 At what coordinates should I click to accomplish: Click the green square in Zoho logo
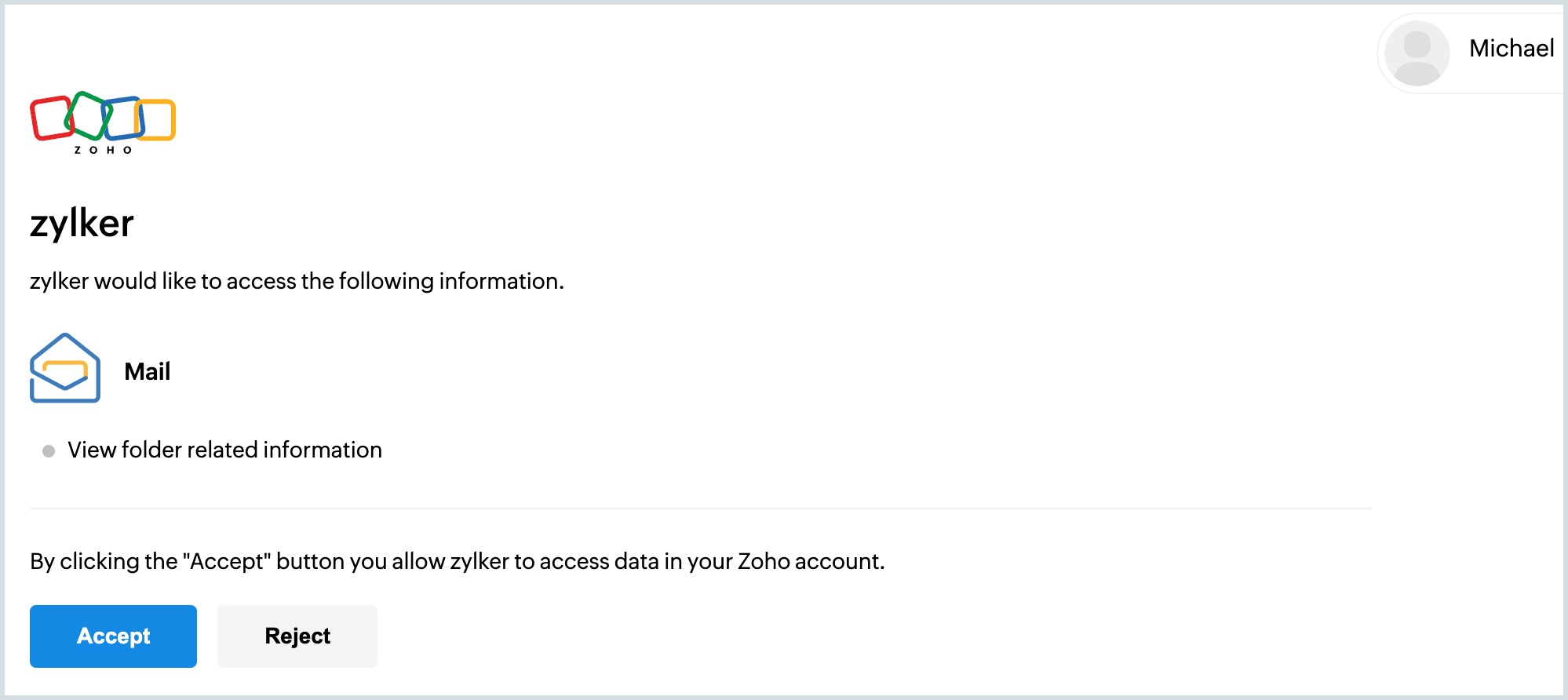[88, 115]
